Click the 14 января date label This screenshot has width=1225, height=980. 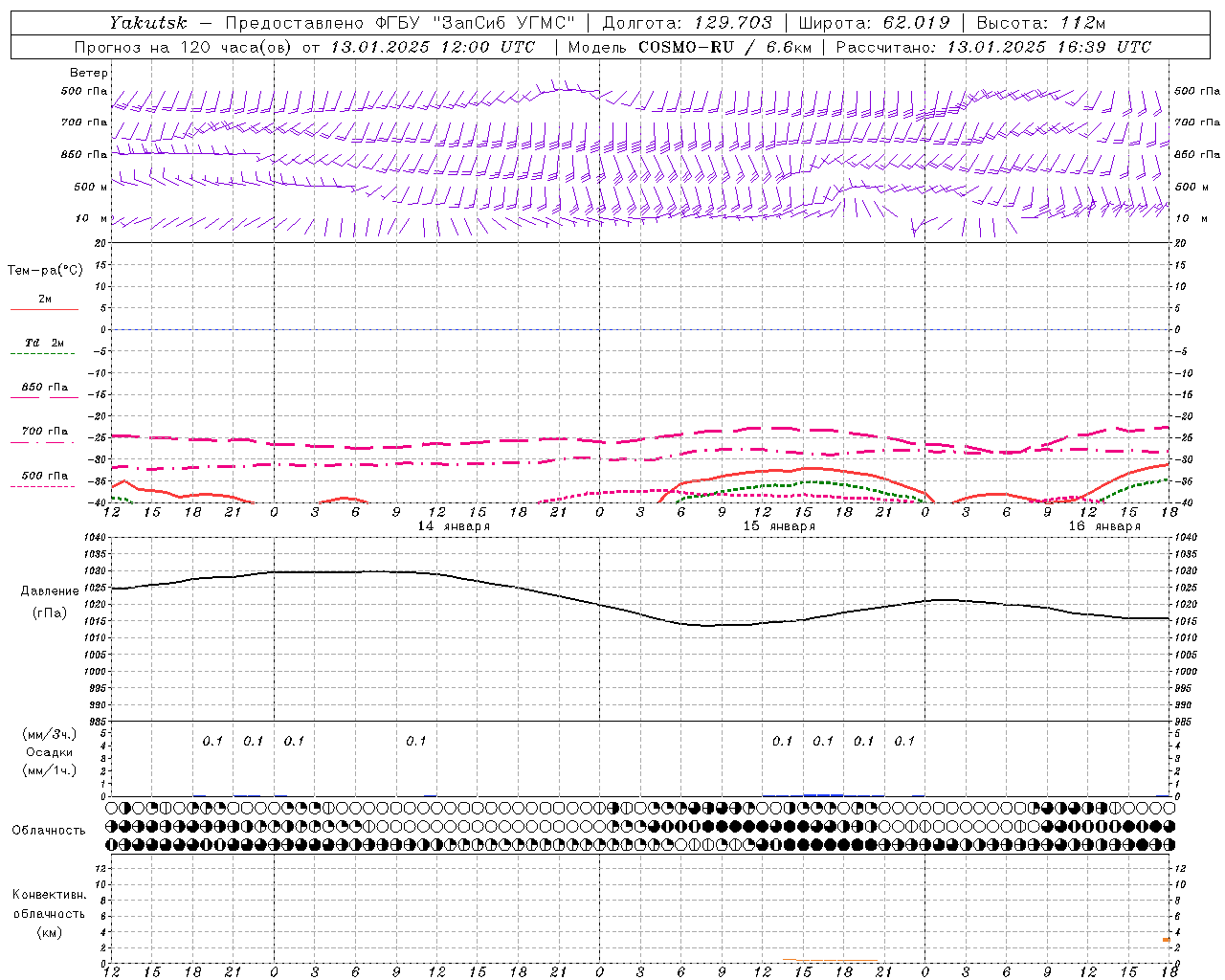pyautogui.click(x=454, y=526)
